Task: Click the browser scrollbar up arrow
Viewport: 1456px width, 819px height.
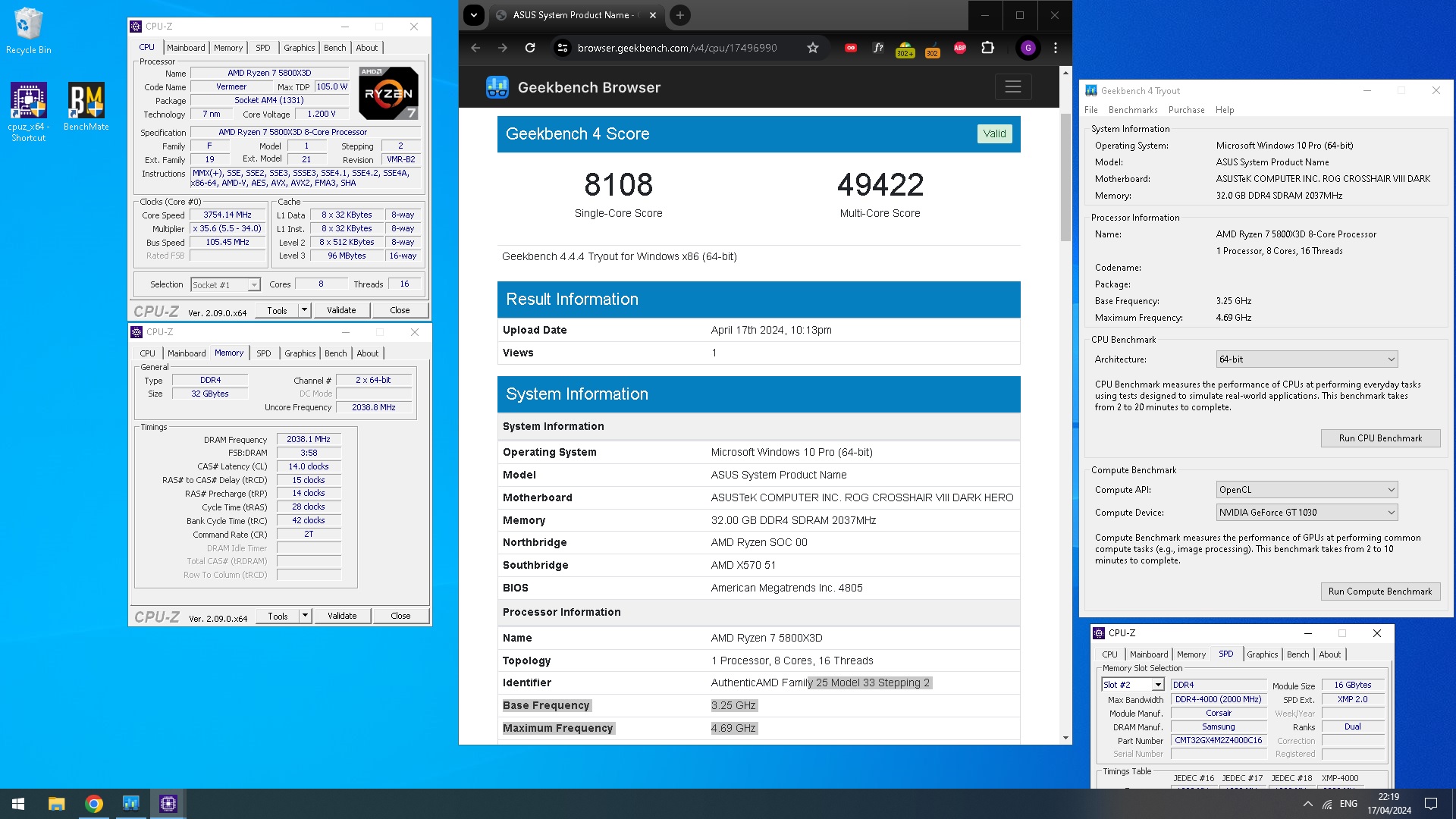Action: (x=1065, y=73)
